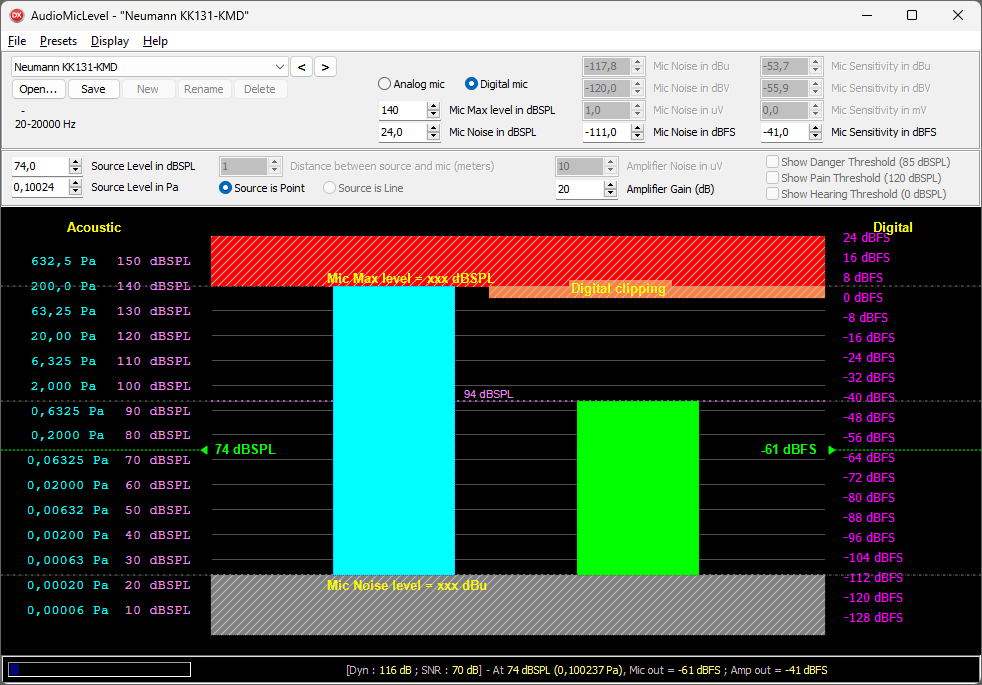Screen dimensions: 982x685
Task: Enable Show Danger Threshold checkbox
Action: [772, 162]
